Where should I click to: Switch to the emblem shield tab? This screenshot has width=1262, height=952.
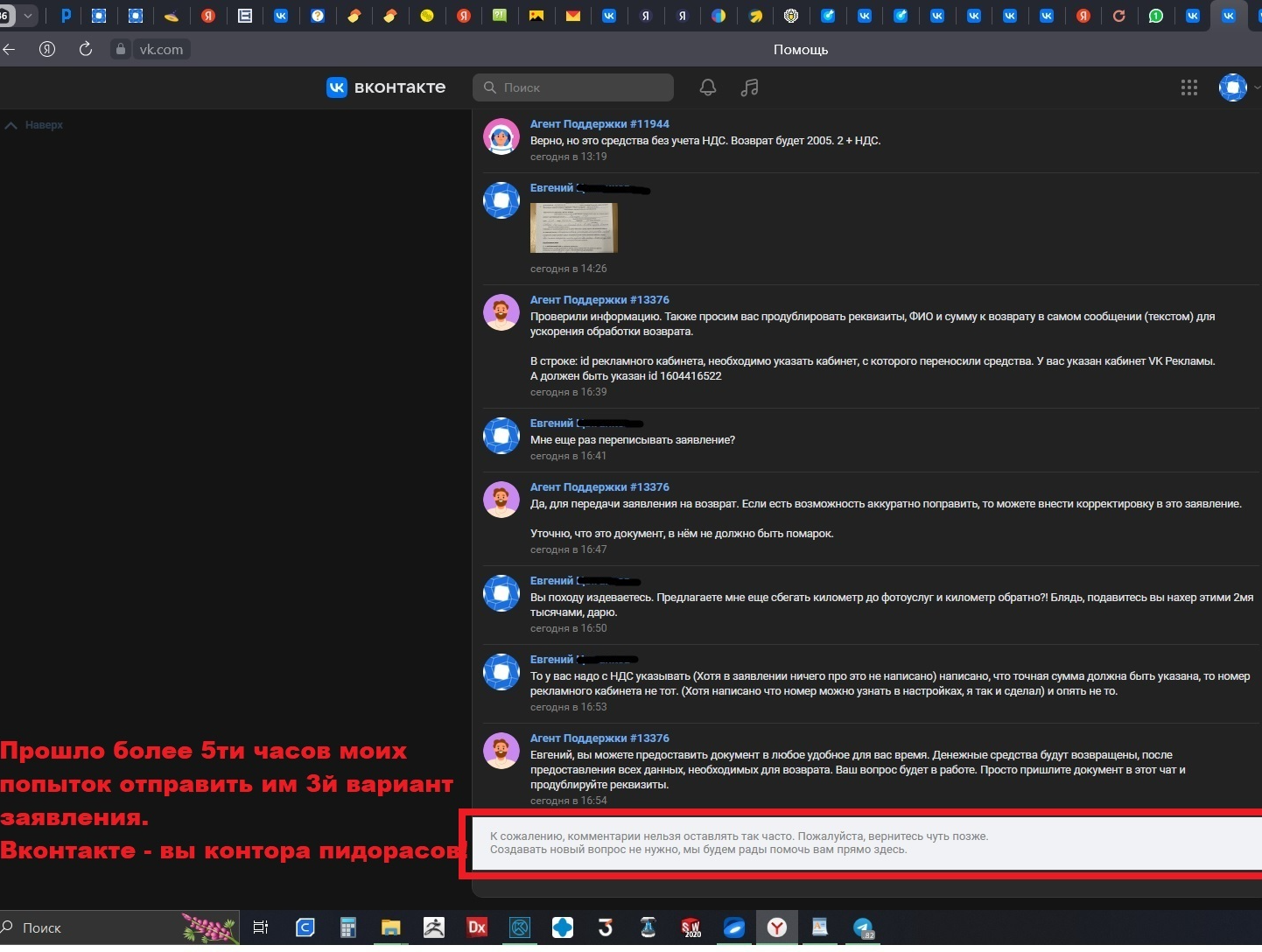pyautogui.click(x=791, y=16)
